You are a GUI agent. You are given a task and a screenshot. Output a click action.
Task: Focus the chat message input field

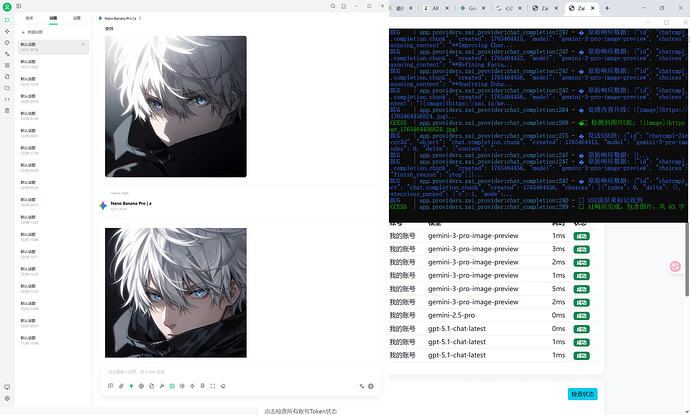[x=240, y=372]
